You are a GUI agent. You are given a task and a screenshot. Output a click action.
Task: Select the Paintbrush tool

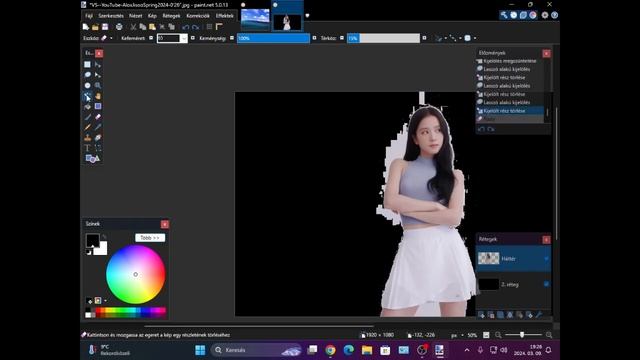(87, 117)
